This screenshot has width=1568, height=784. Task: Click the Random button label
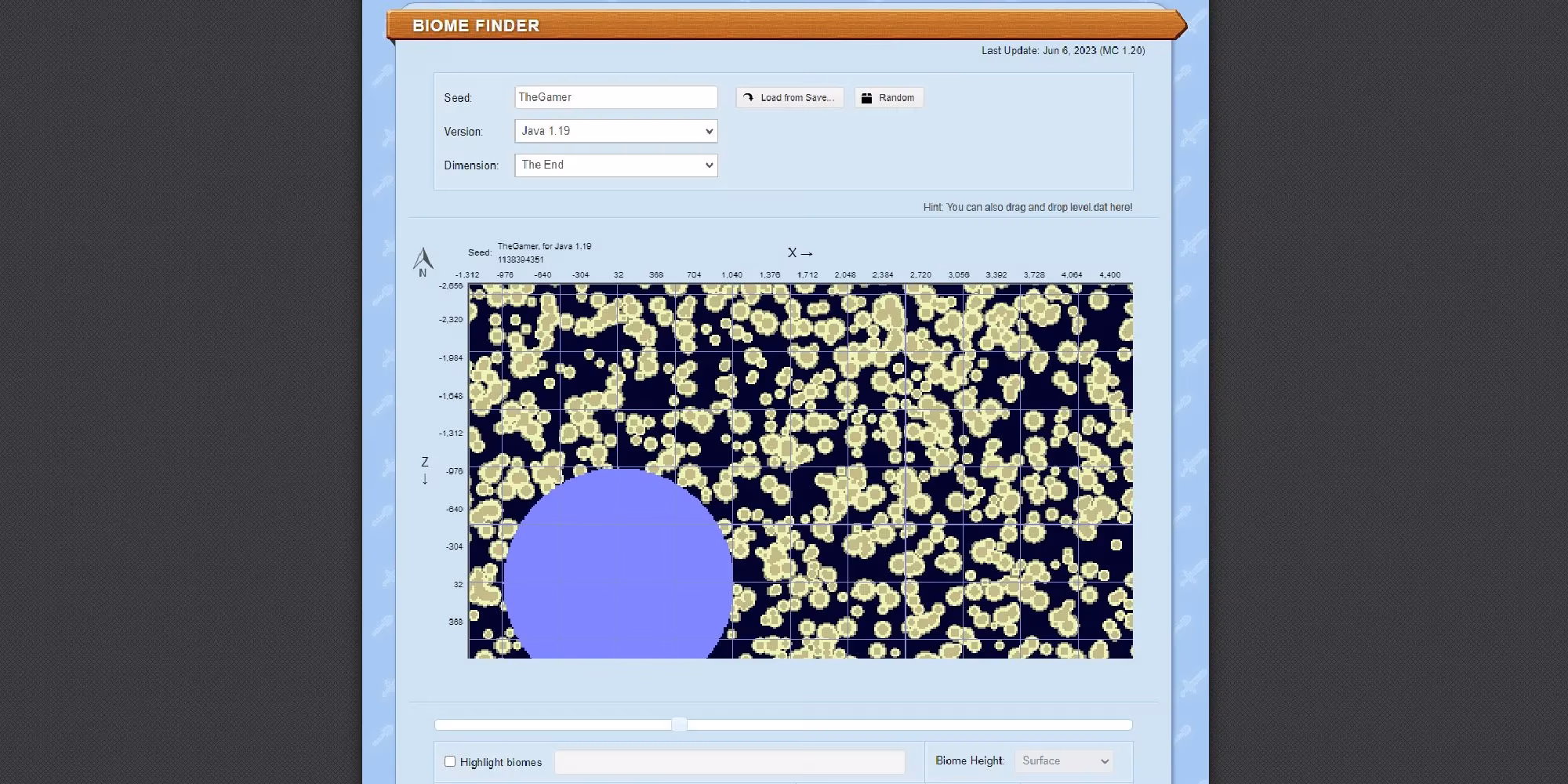tap(896, 98)
